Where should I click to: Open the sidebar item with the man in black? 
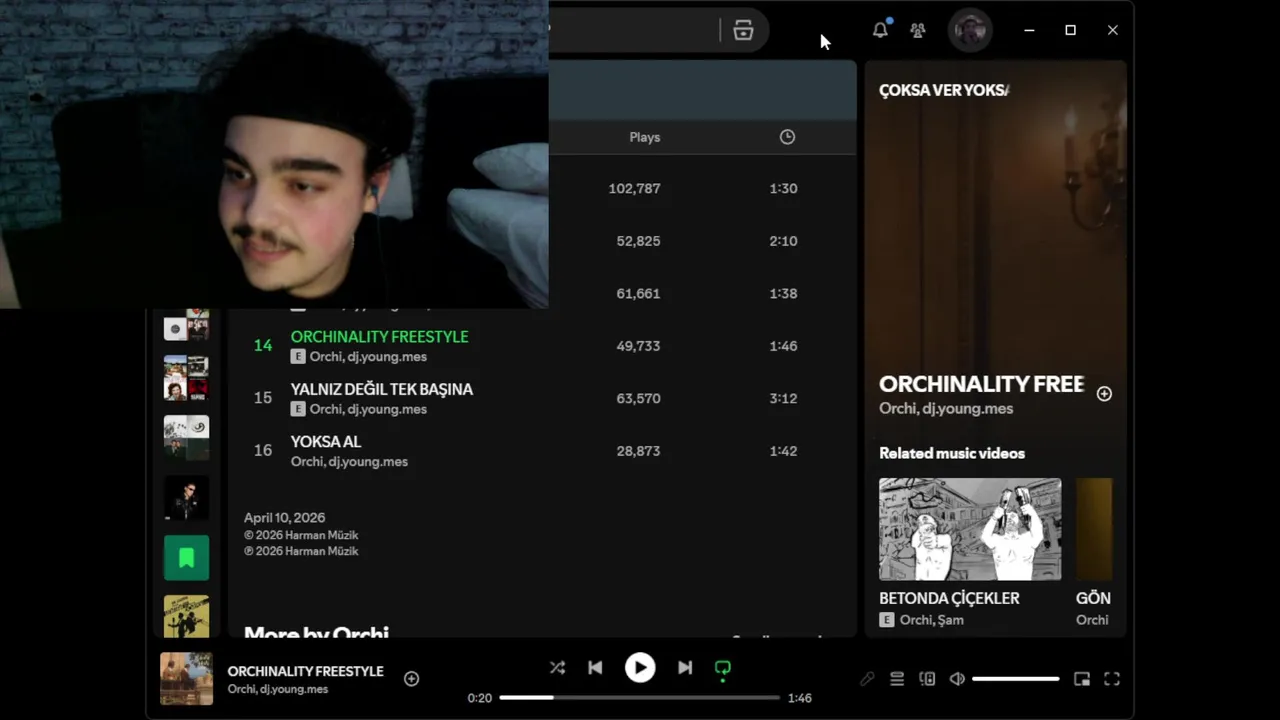pos(186,498)
